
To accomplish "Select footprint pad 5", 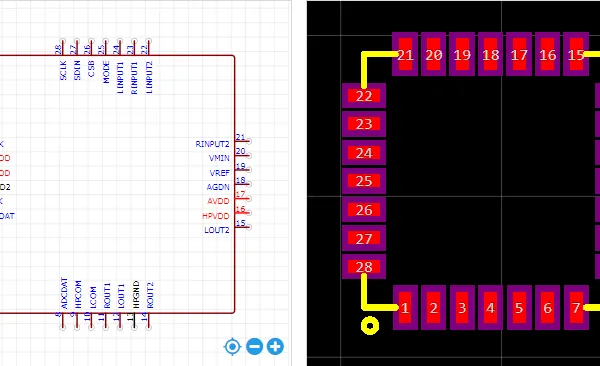I will click(x=519, y=307).
